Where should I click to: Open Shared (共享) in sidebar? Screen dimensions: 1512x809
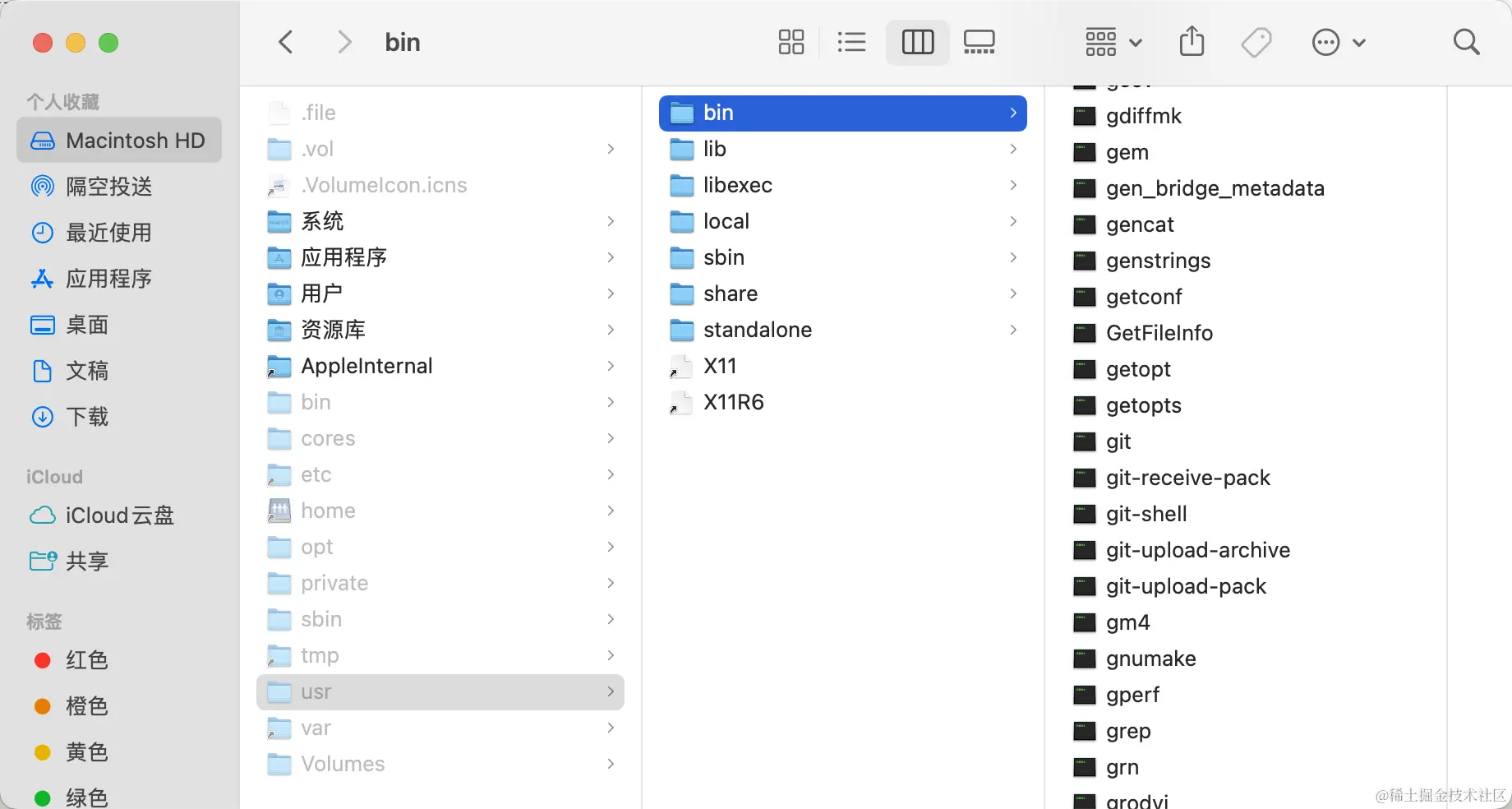tap(119, 562)
